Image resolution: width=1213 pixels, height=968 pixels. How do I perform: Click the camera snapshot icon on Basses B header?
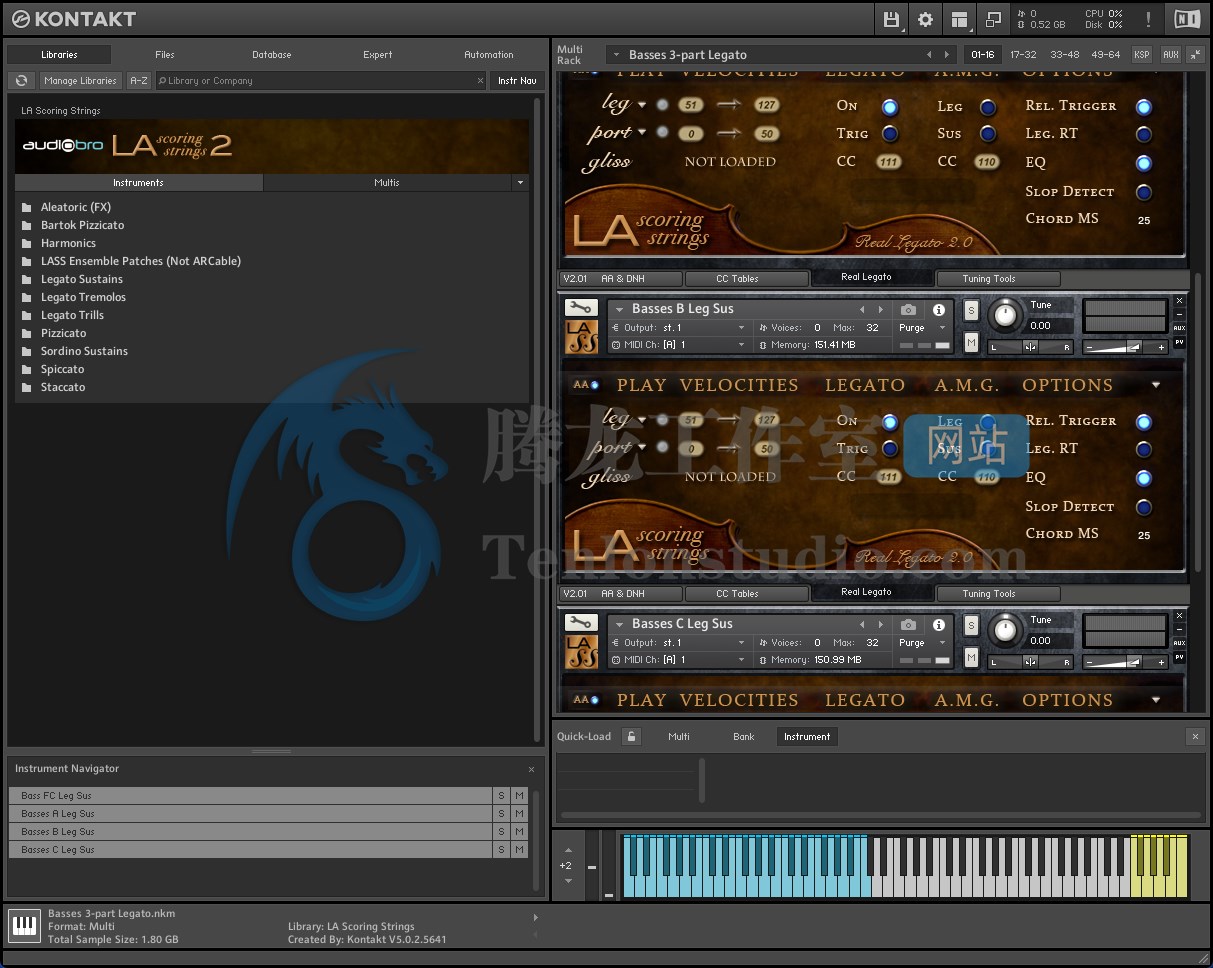point(908,308)
